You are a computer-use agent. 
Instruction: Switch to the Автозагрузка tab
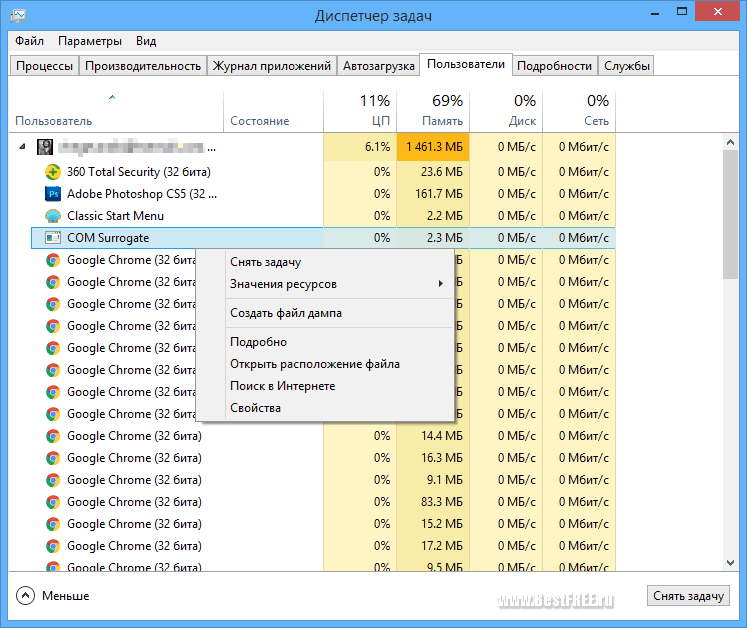[378, 66]
